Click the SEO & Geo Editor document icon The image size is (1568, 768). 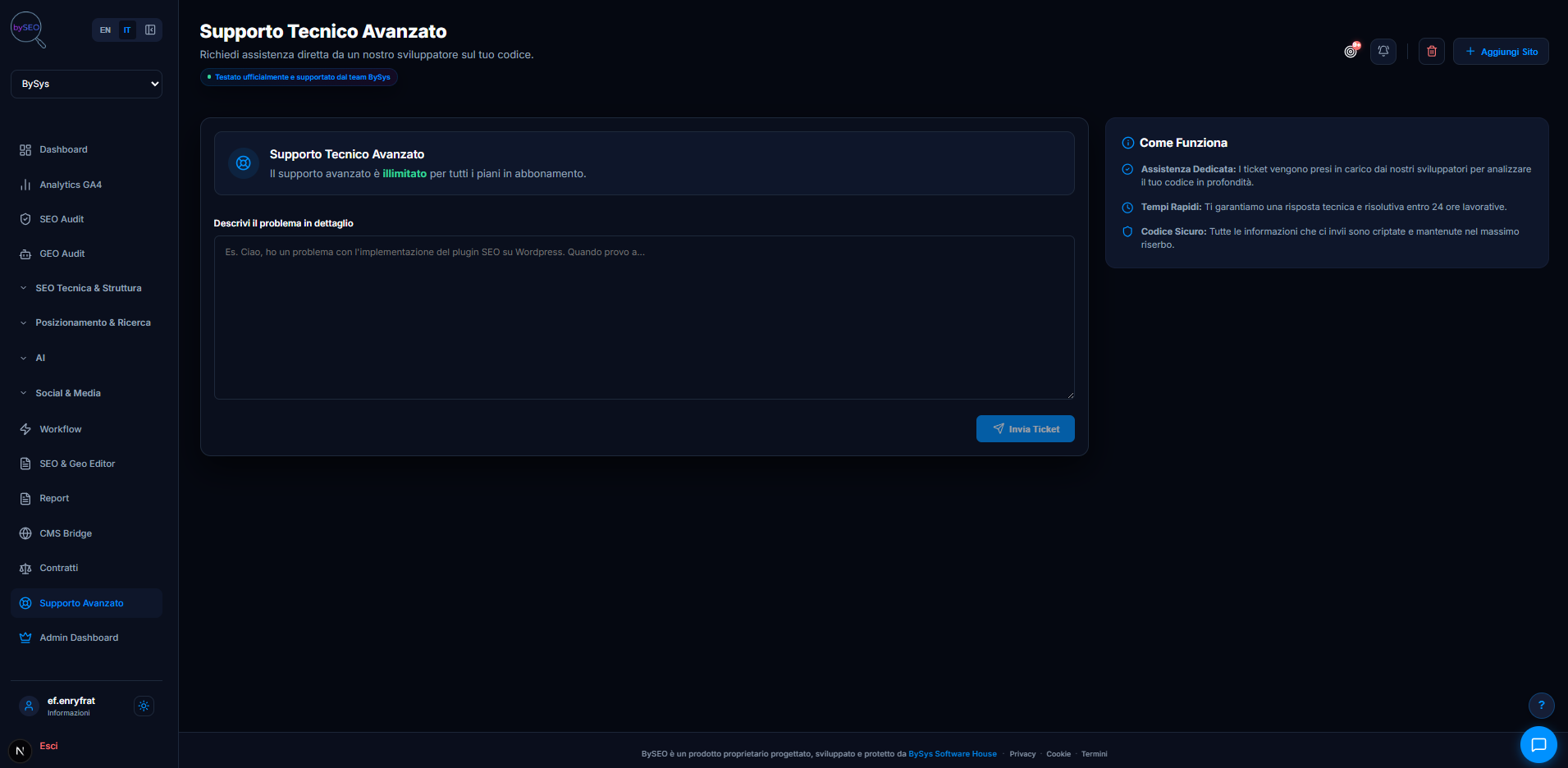(x=25, y=464)
